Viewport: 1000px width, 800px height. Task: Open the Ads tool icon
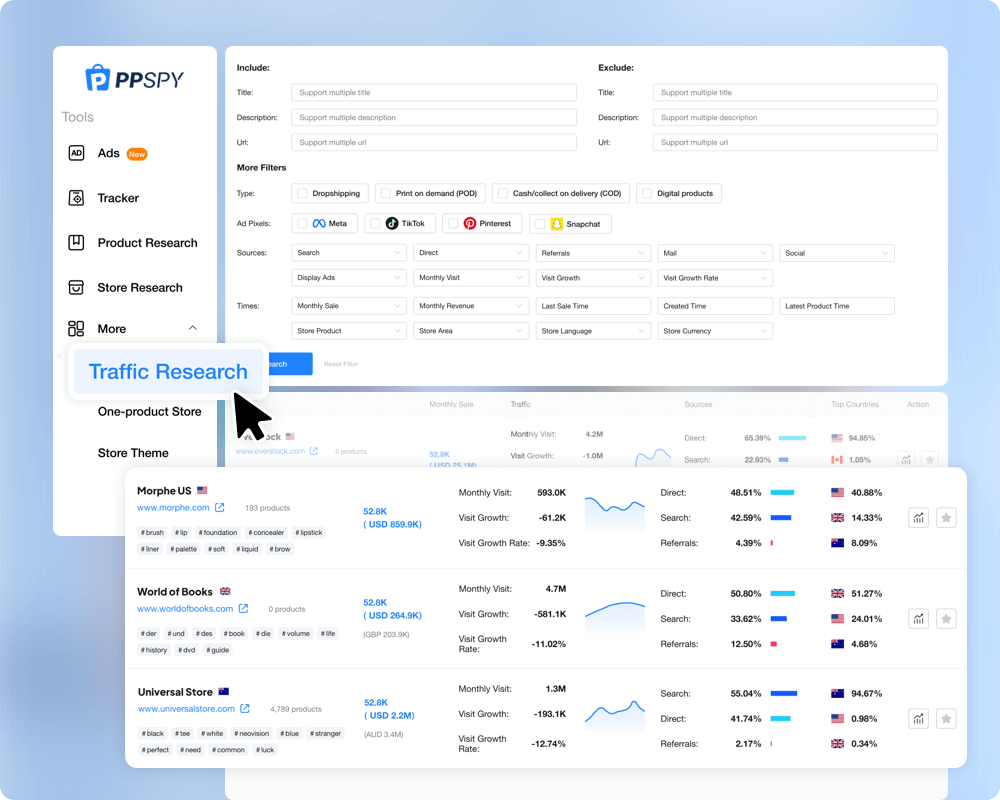point(77,153)
